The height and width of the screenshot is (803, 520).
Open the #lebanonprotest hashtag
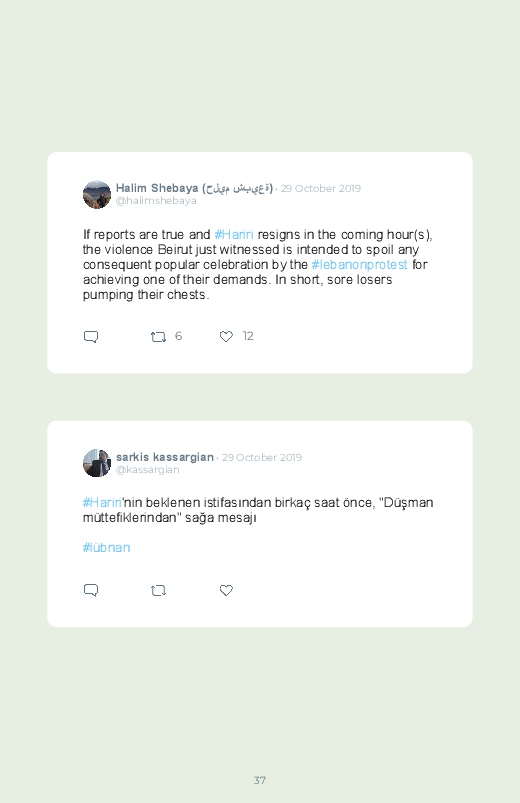[359, 264]
